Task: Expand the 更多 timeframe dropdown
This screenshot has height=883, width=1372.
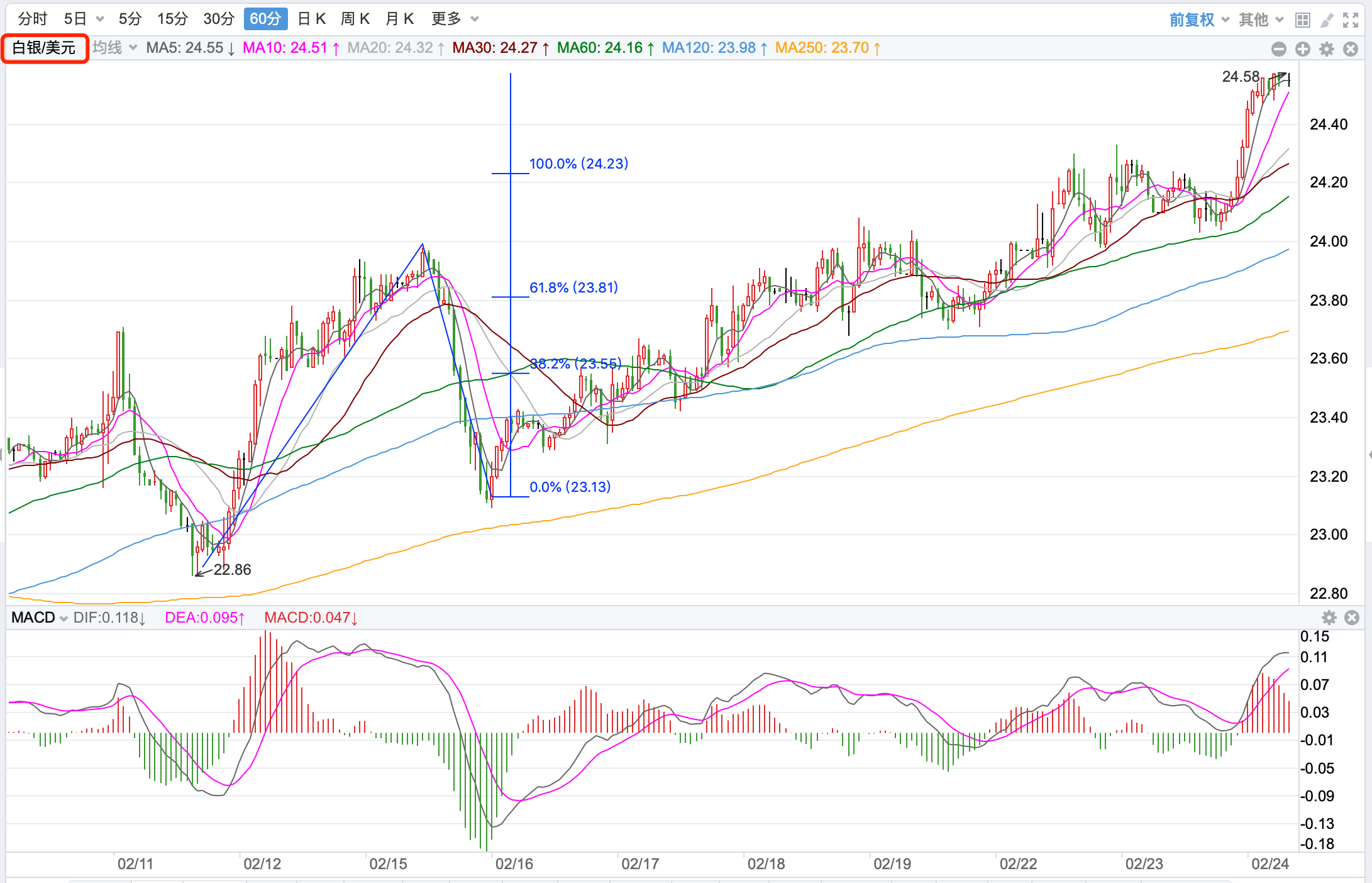Action: click(x=455, y=19)
